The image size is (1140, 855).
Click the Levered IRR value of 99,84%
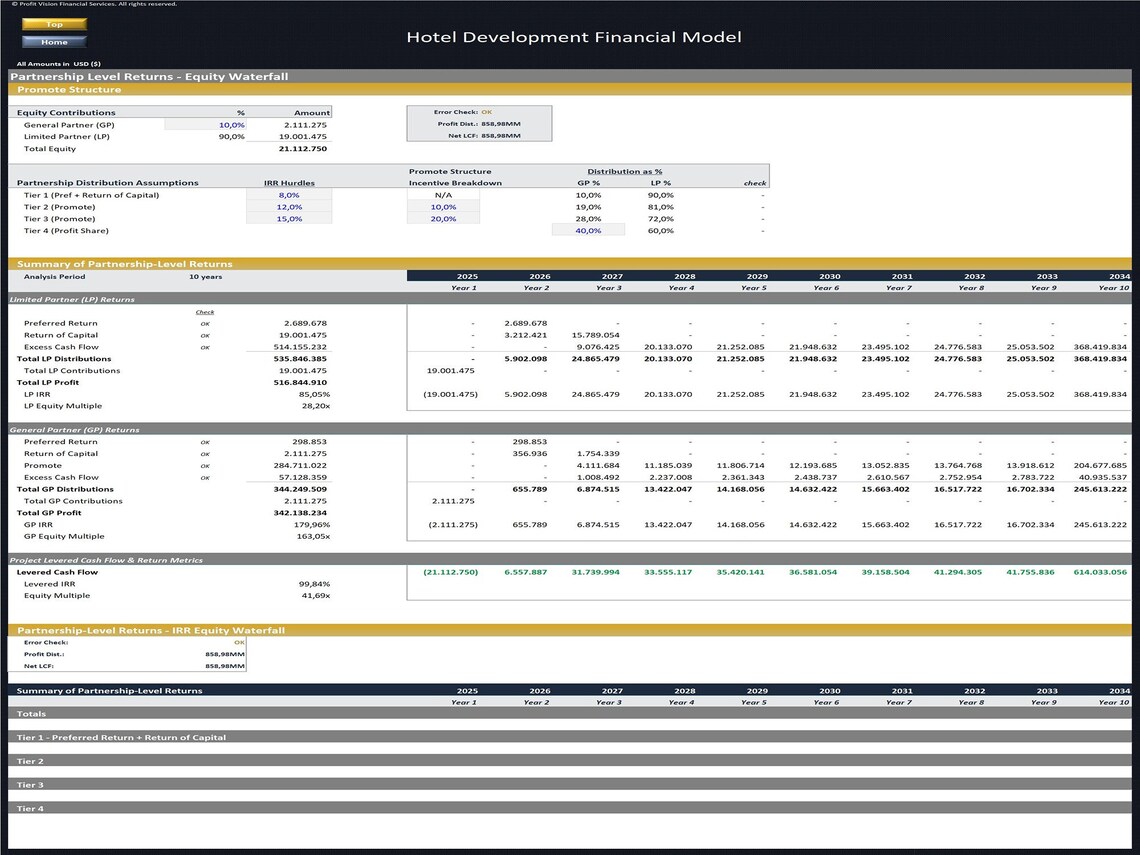pyautogui.click(x=313, y=584)
